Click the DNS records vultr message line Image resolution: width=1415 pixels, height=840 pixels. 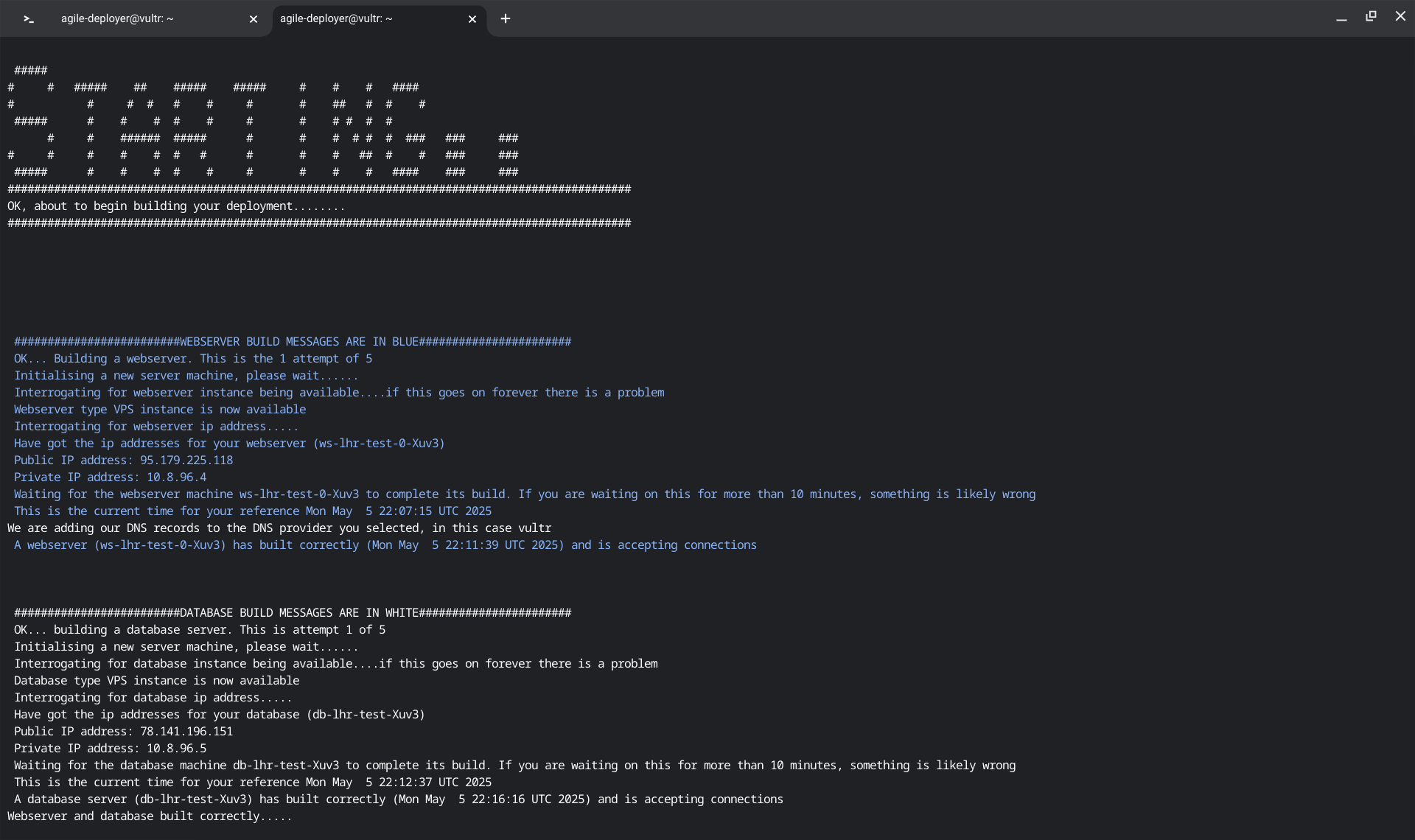279,528
